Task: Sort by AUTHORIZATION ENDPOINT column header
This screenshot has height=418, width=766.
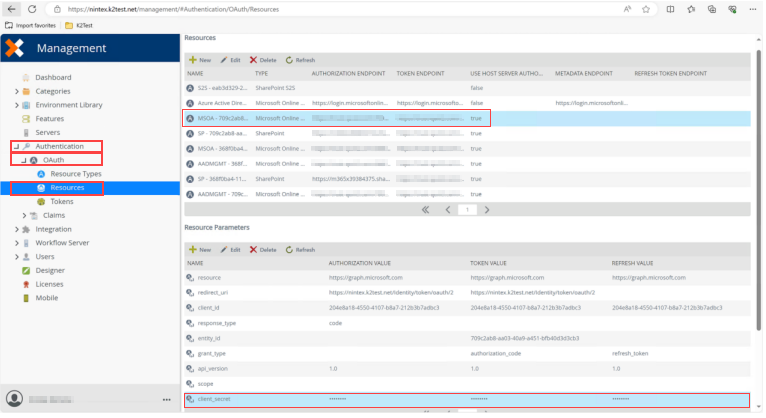Action: tap(348, 73)
